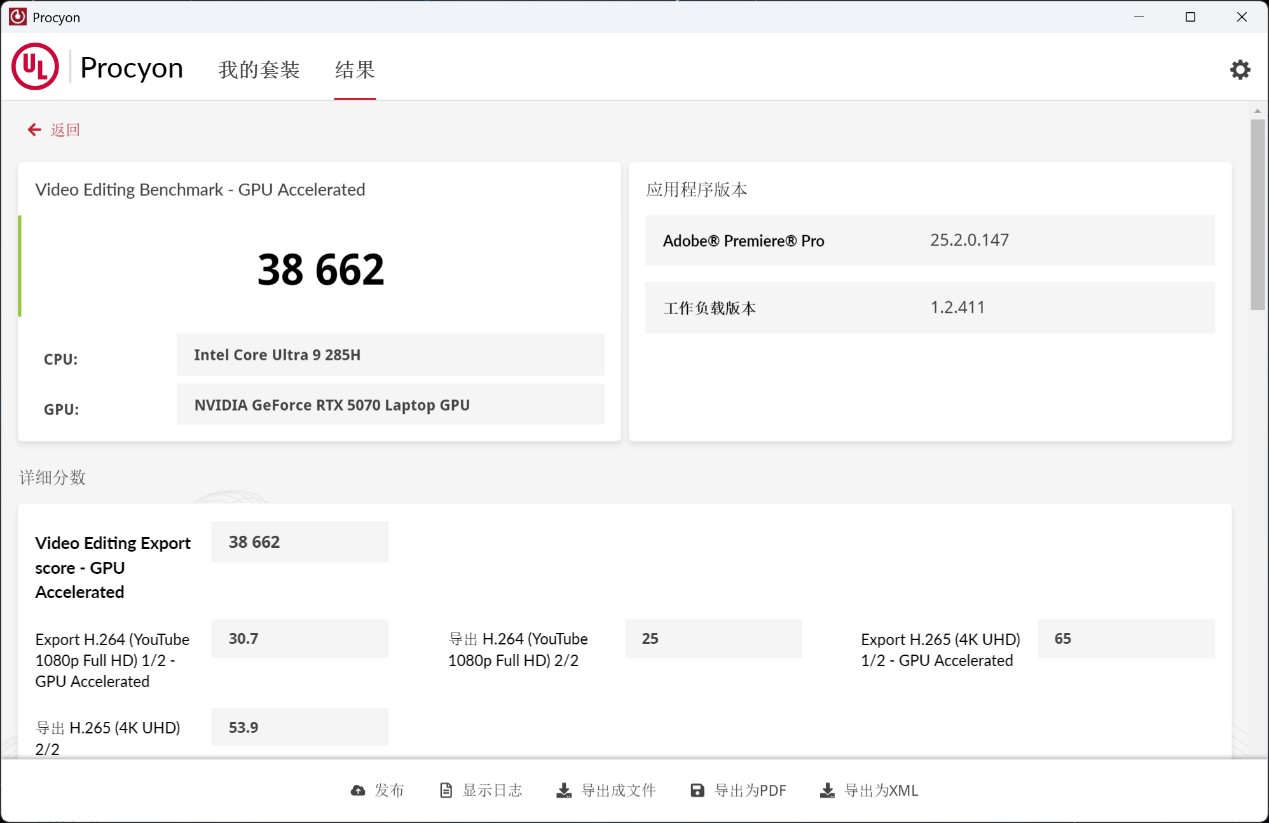
Task: Click the H.264 2/2 value 25
Action: coord(714,638)
